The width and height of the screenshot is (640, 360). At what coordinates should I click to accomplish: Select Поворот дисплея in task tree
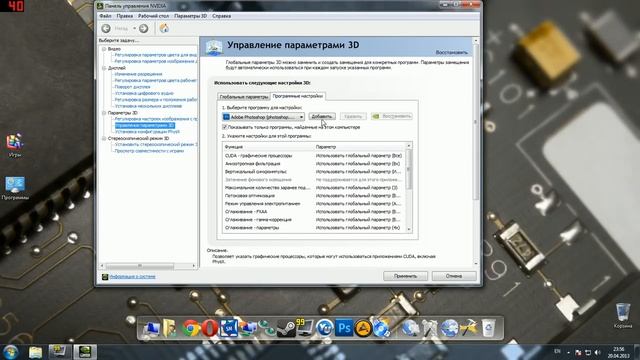(x=132, y=87)
